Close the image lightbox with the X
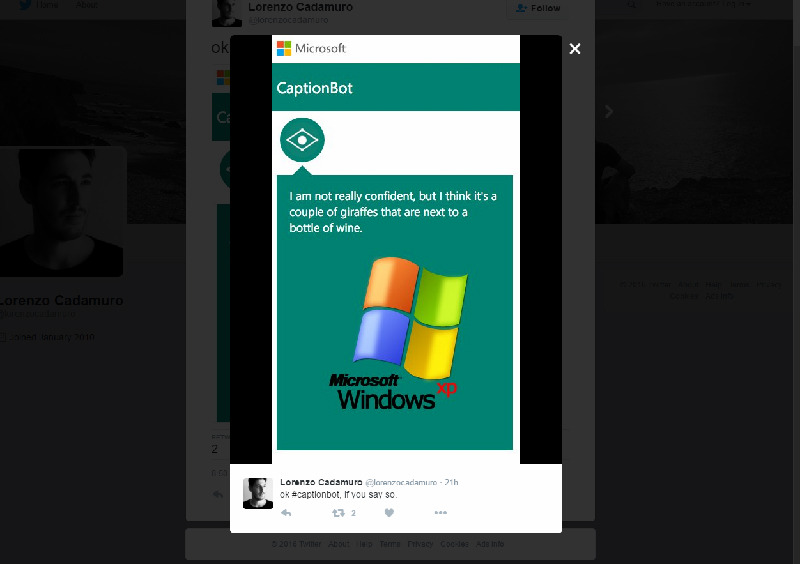This screenshot has width=800, height=564. 575,49
